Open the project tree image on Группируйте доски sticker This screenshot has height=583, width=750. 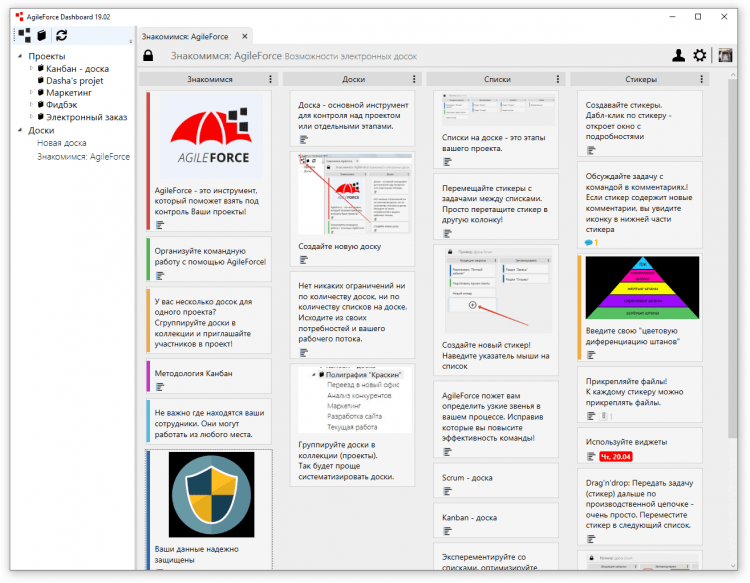pyautogui.click(x=354, y=400)
